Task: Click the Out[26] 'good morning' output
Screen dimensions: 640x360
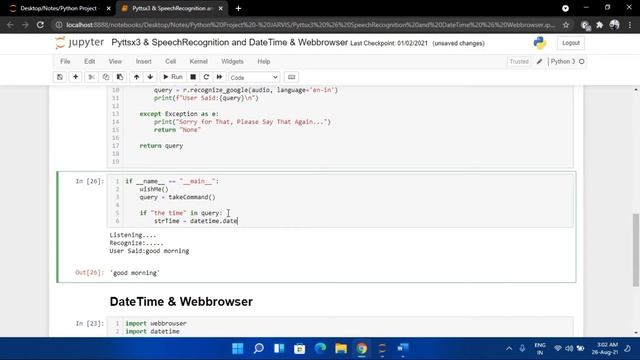Action: [135, 273]
